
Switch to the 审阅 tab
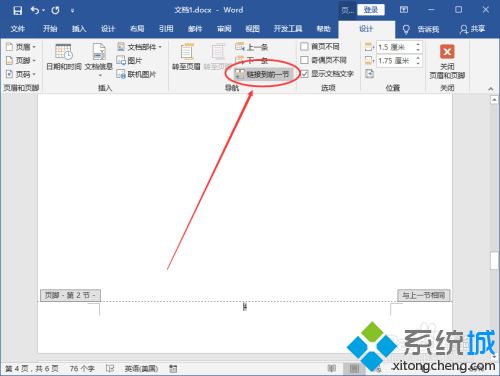(x=224, y=29)
